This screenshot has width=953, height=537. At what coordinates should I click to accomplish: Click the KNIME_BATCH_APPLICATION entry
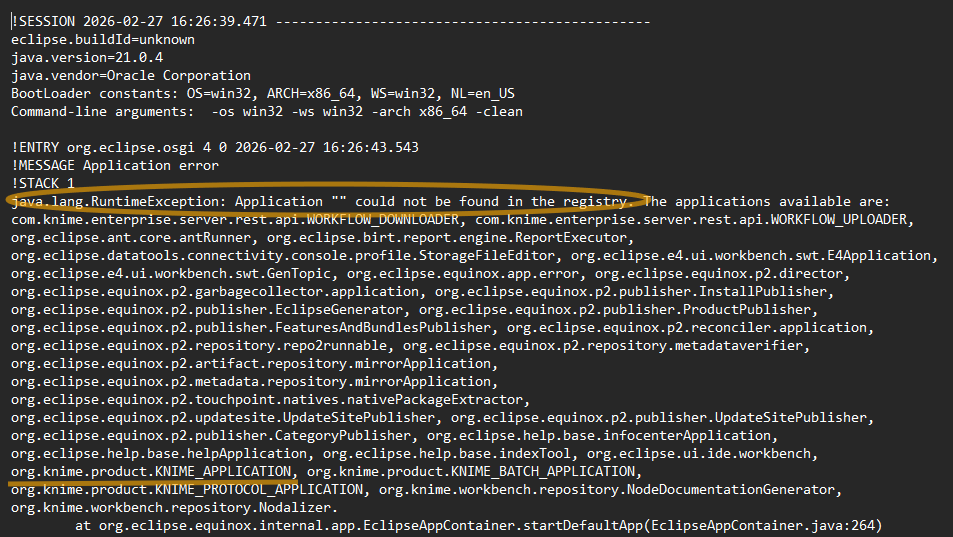(x=471, y=472)
